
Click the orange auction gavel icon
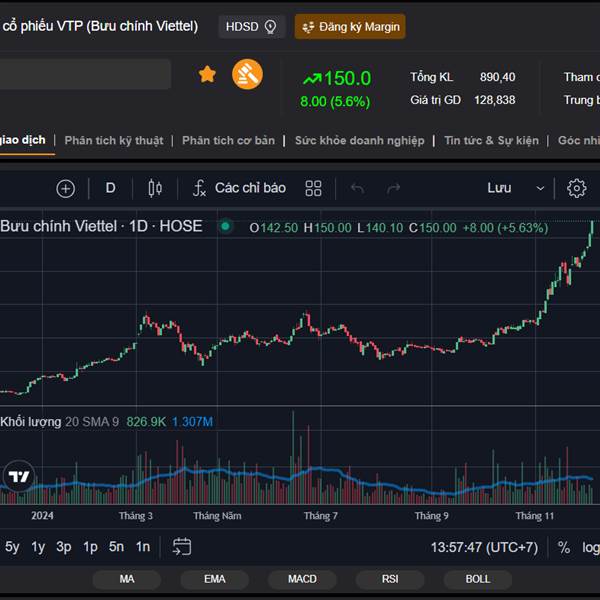tap(248, 74)
